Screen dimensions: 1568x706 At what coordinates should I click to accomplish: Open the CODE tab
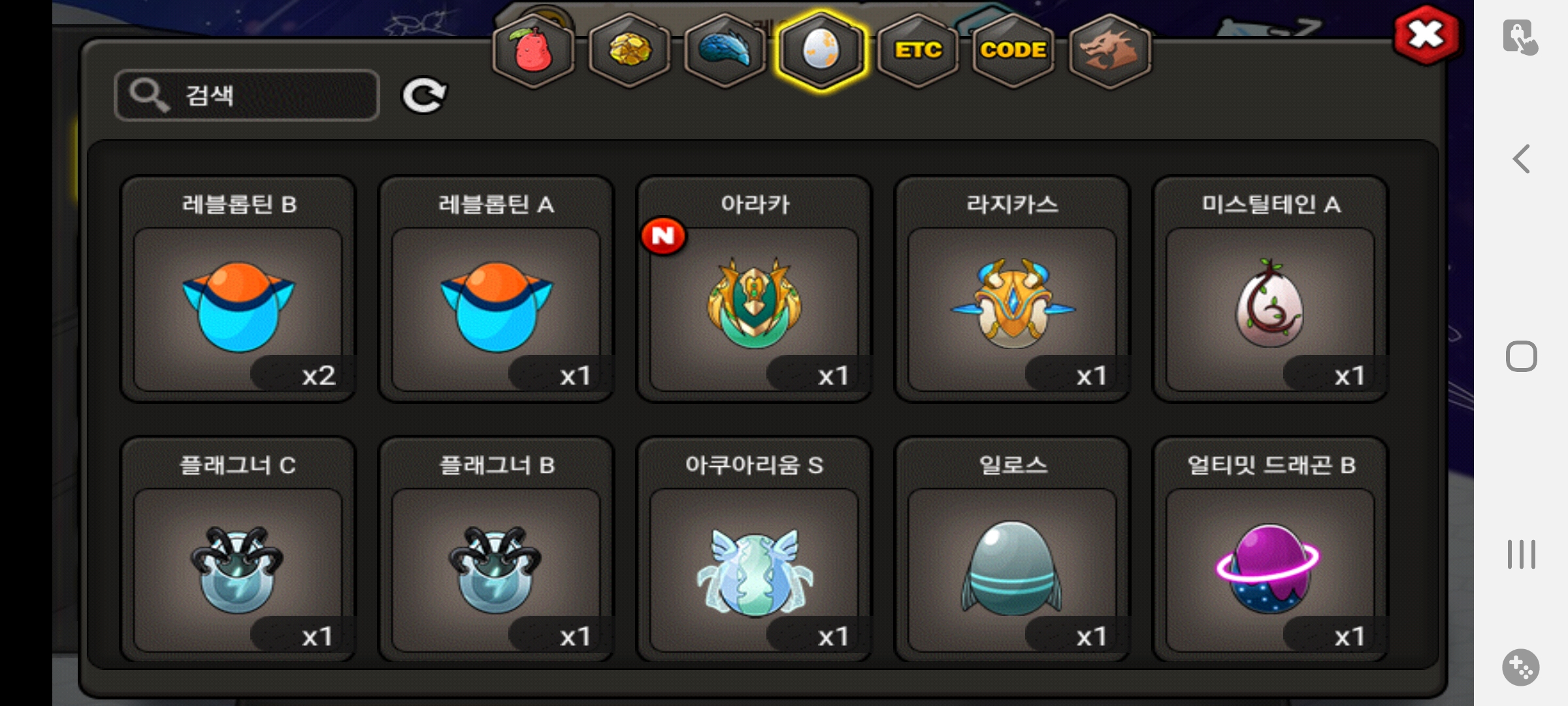click(1013, 51)
